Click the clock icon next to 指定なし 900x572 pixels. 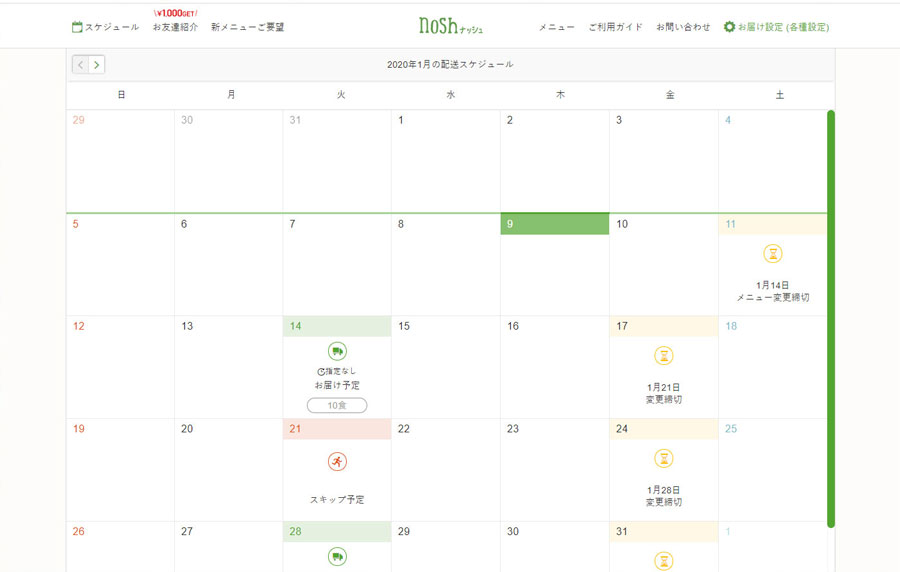pos(321,372)
